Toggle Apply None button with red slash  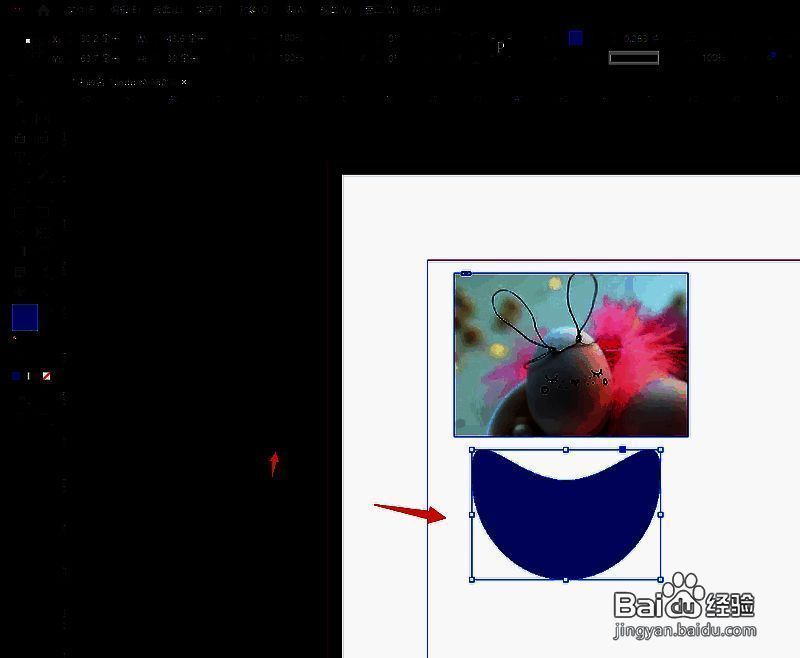point(46,376)
